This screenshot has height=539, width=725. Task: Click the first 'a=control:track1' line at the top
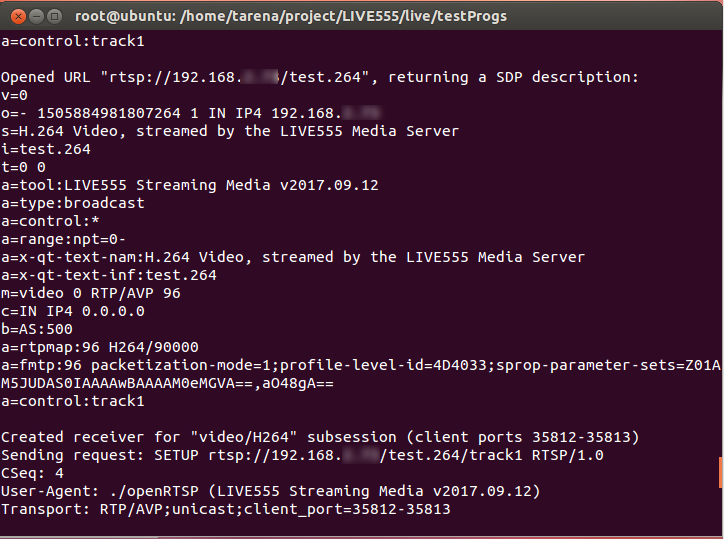(x=73, y=41)
